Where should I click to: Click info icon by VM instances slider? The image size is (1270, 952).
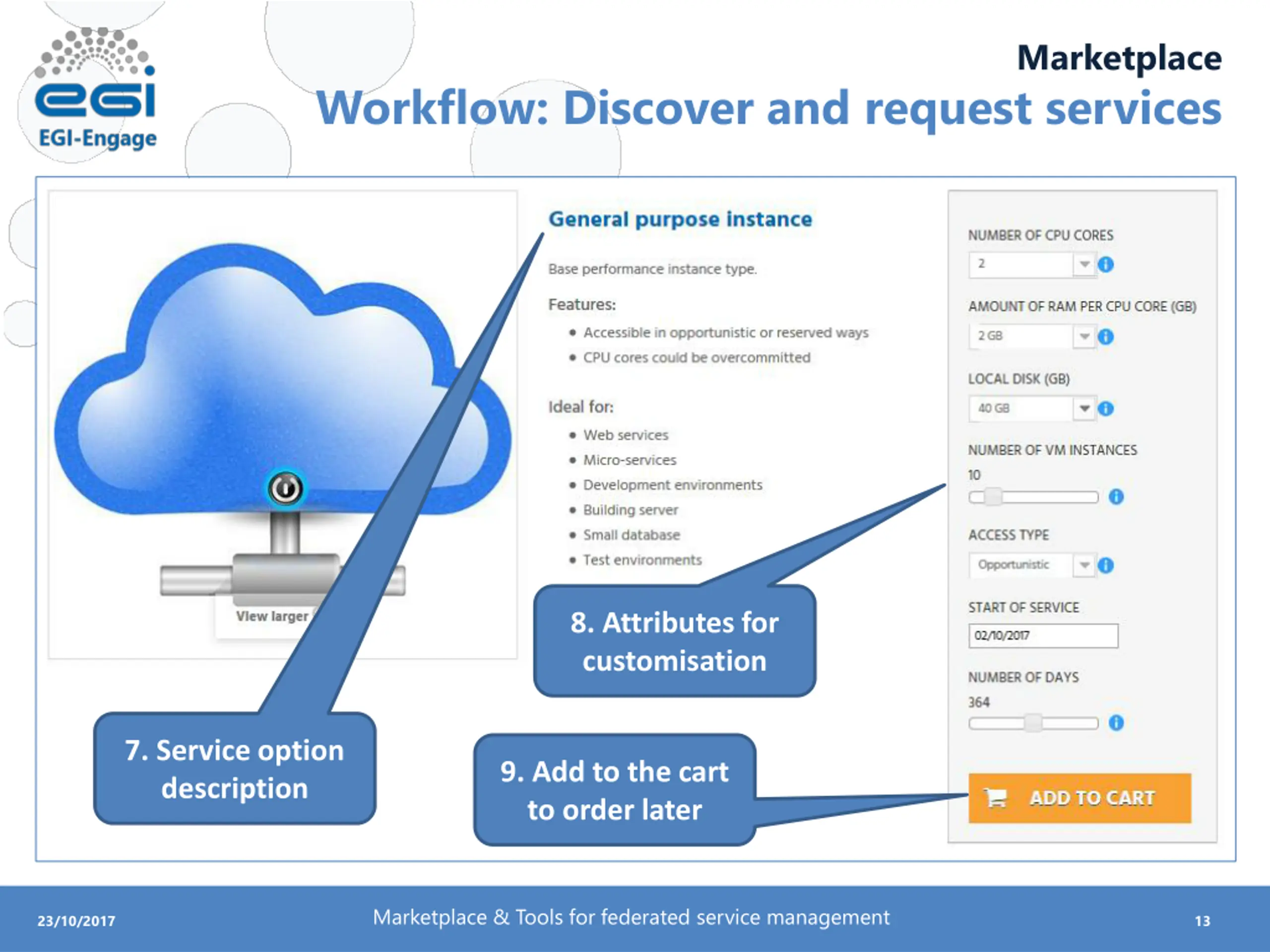pyautogui.click(x=1116, y=496)
